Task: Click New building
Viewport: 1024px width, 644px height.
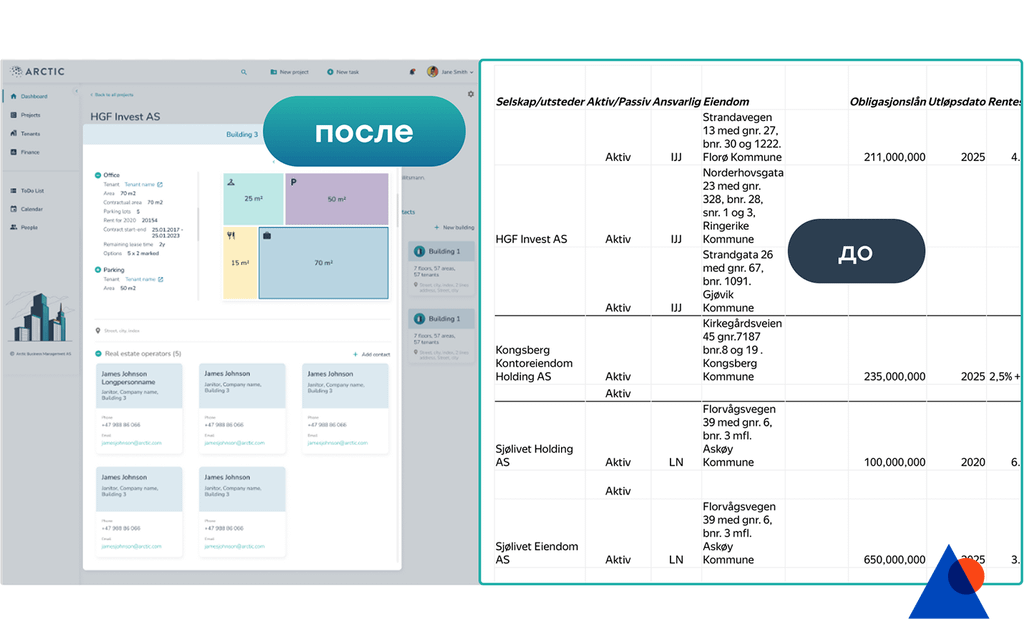Action: [455, 227]
